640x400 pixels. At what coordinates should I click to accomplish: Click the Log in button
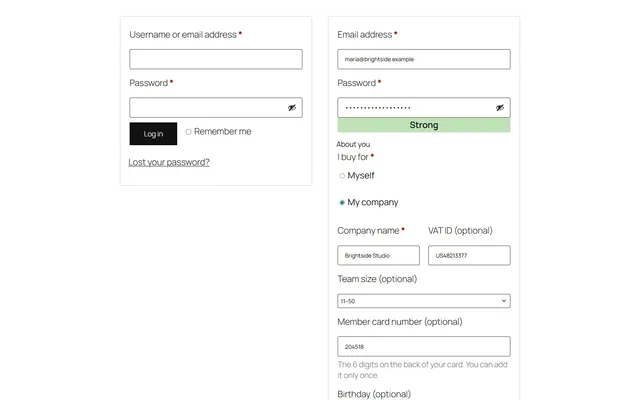(x=153, y=133)
